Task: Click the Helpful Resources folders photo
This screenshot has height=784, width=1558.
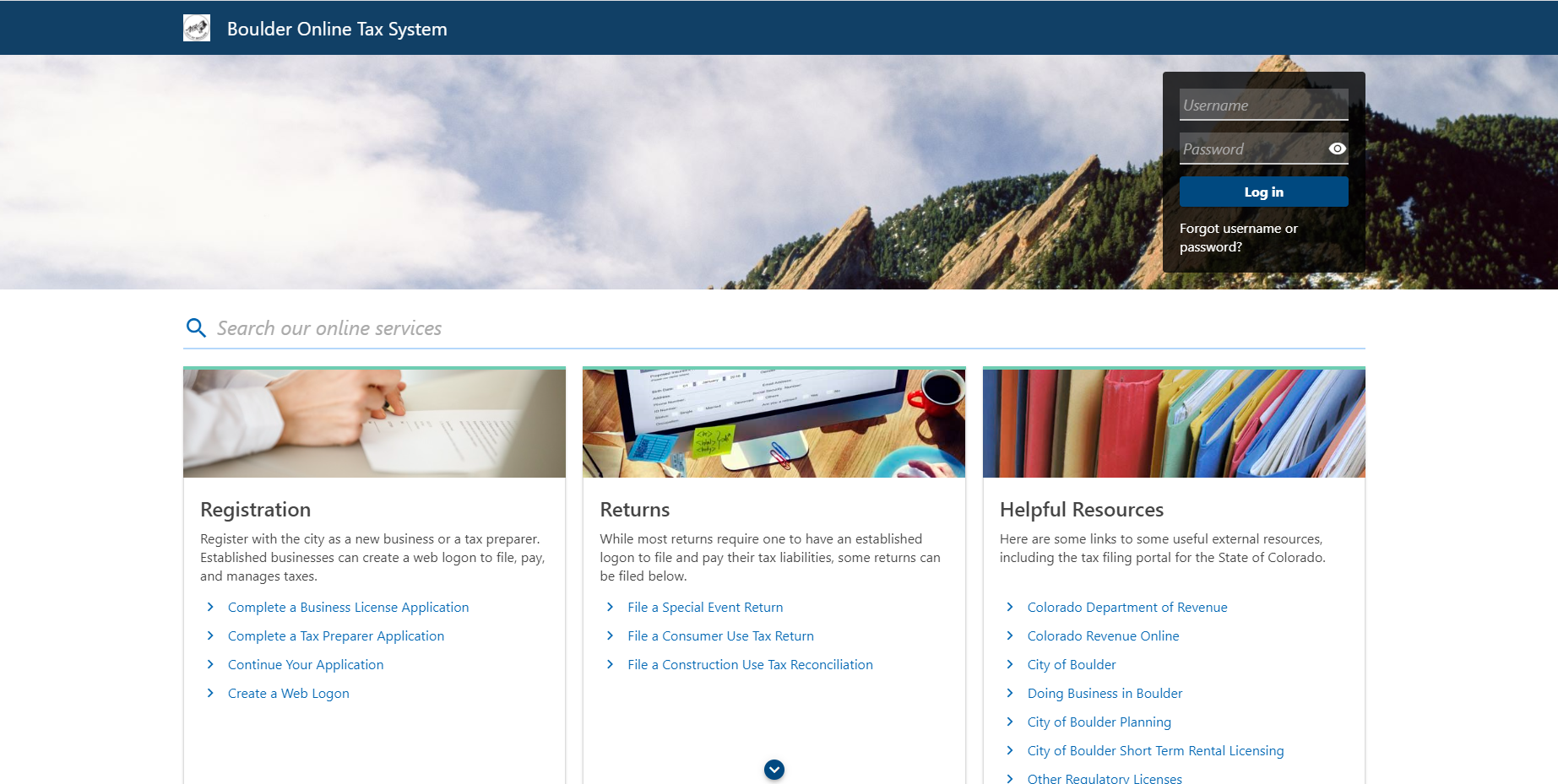Action: pos(1174,423)
